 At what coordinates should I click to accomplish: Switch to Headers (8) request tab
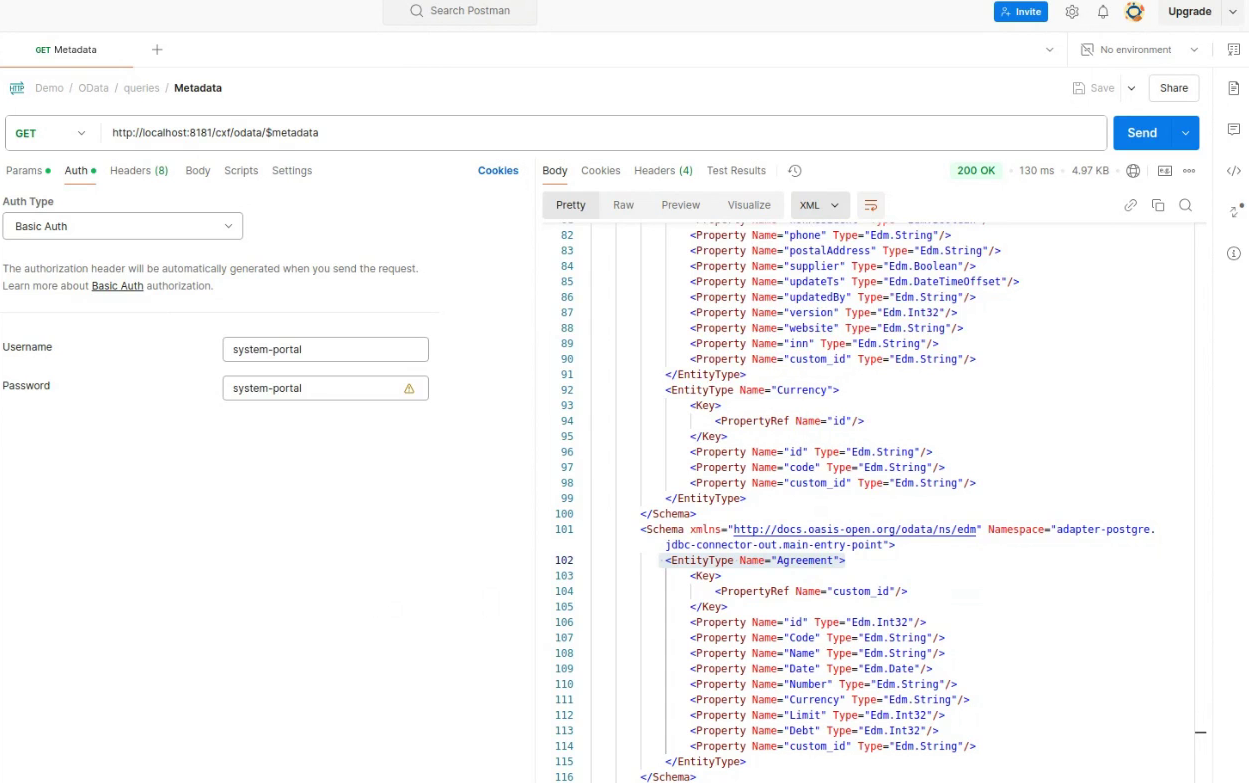(x=139, y=171)
